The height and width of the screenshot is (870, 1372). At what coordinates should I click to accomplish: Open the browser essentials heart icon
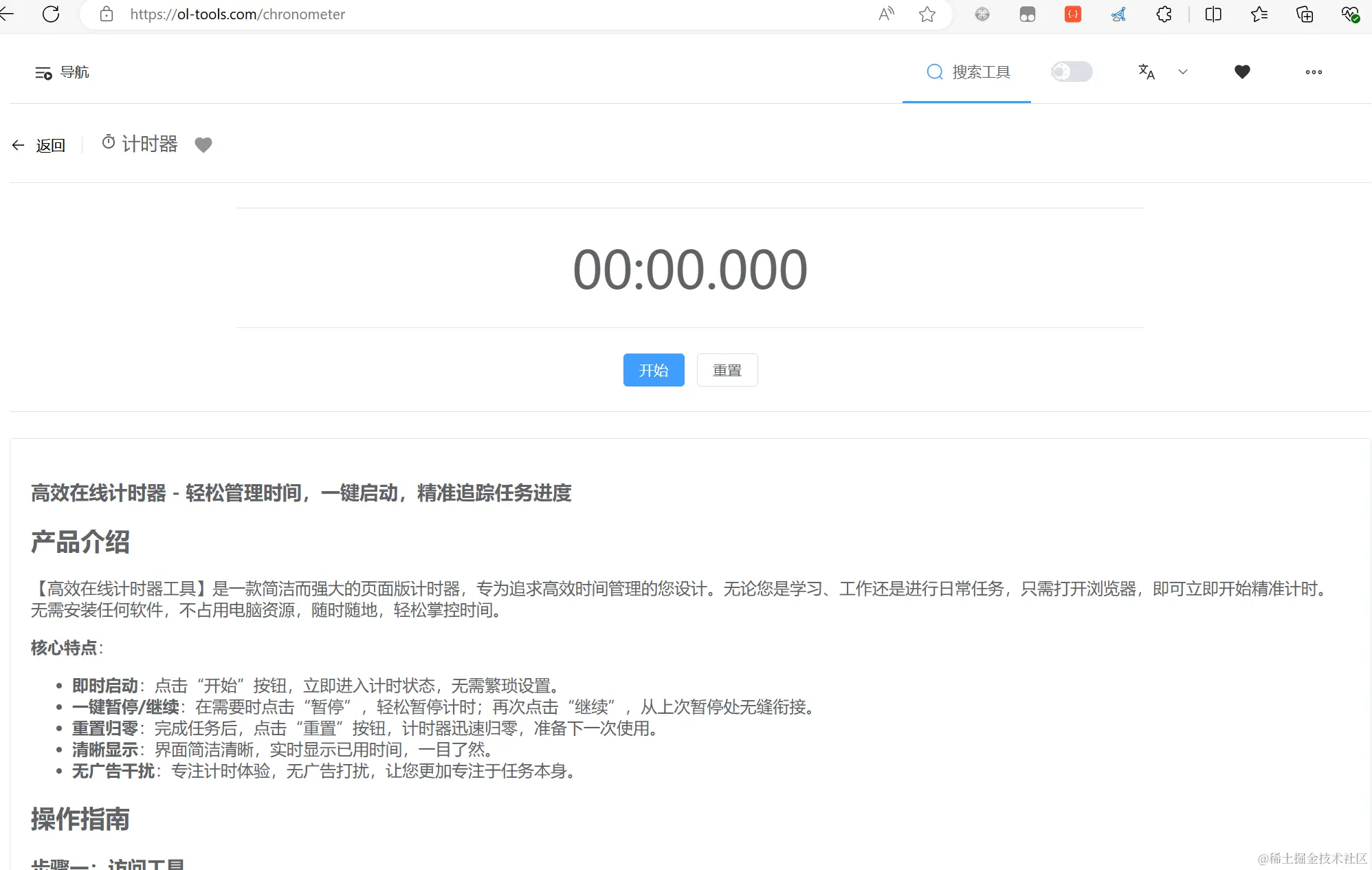pyautogui.click(x=1350, y=14)
